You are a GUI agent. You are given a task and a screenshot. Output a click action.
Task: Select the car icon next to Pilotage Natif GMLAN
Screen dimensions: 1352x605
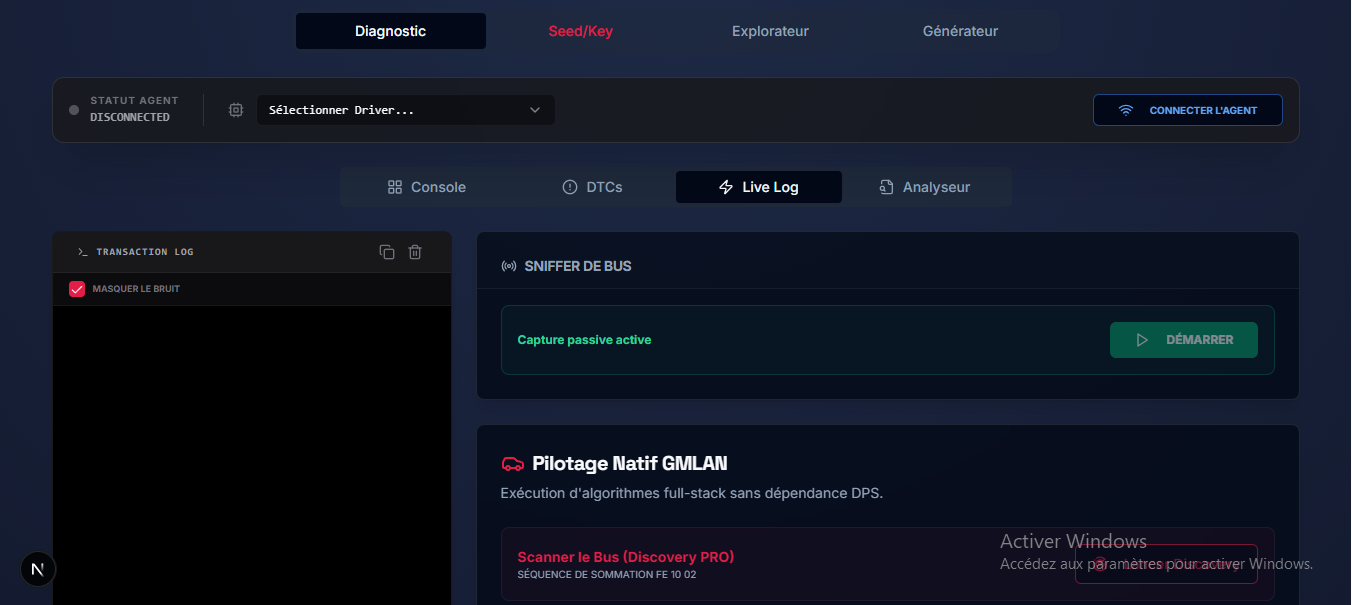(511, 463)
